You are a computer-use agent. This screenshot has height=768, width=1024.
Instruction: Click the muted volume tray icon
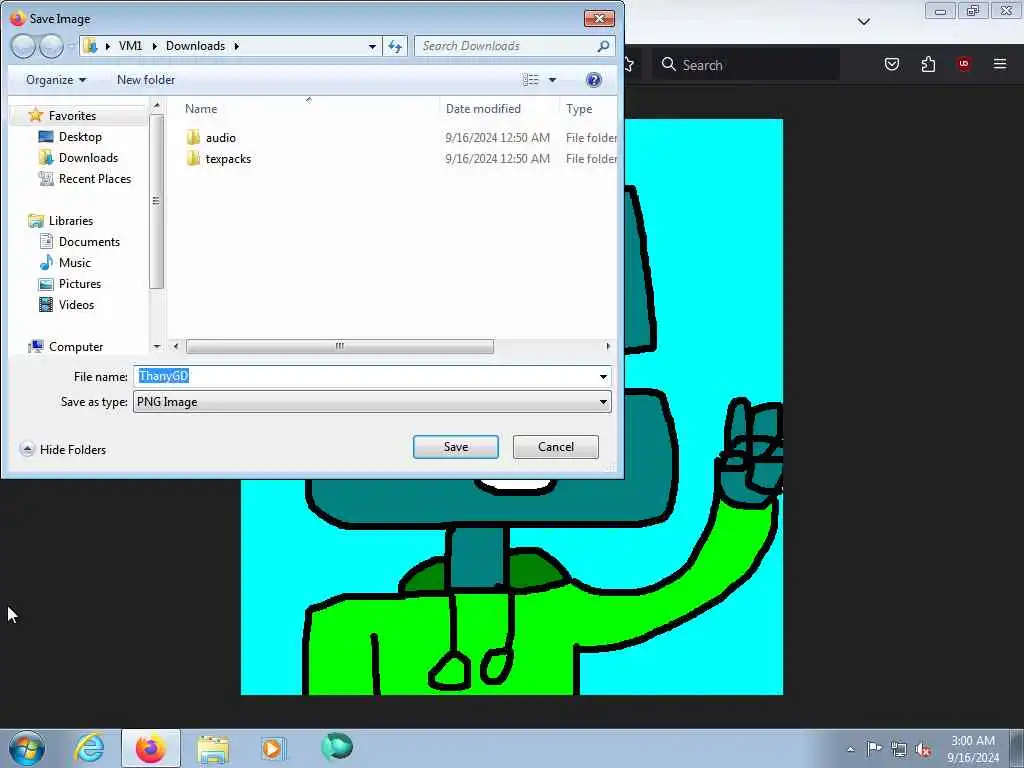(x=923, y=749)
